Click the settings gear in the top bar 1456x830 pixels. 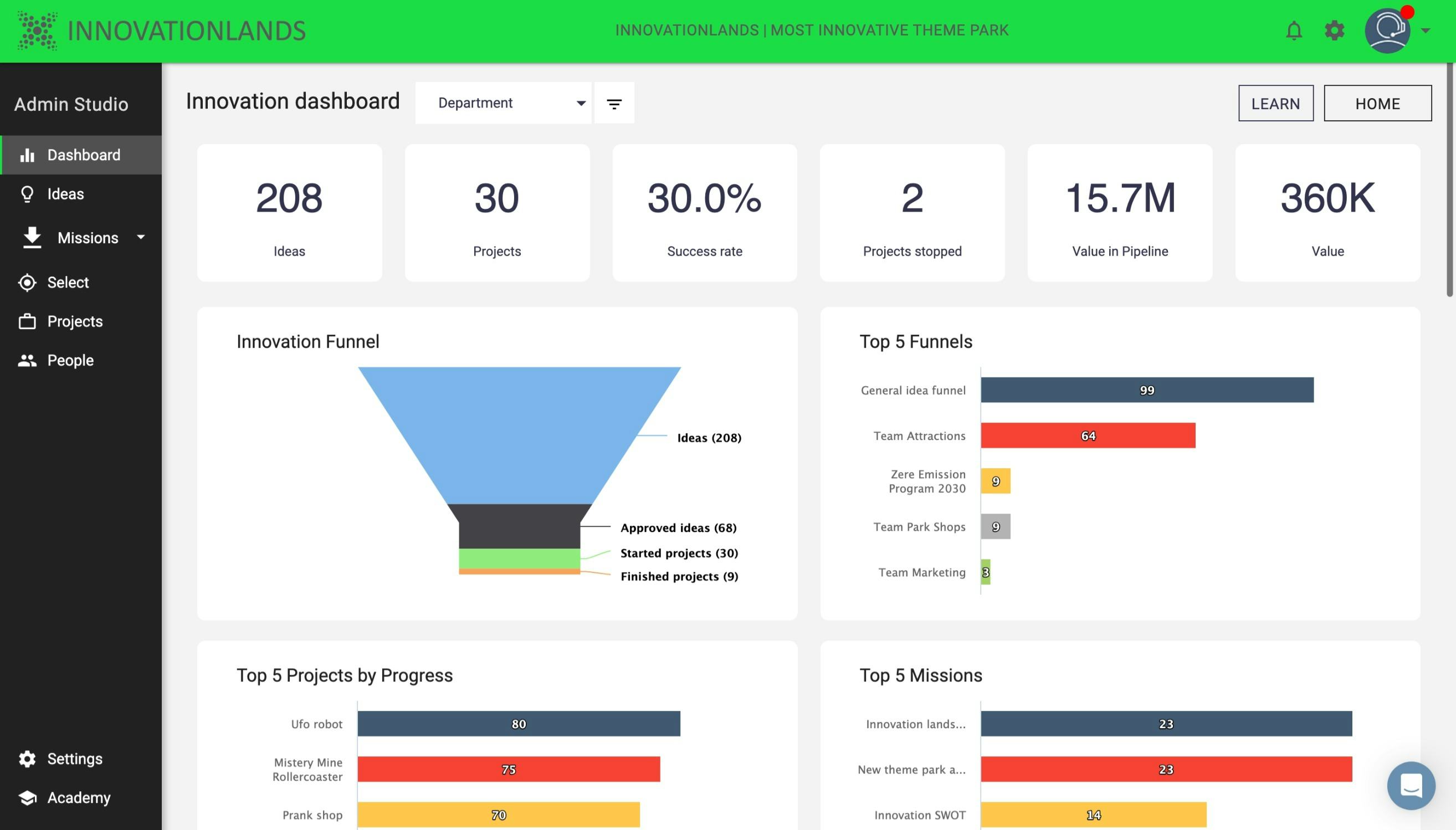pos(1334,30)
